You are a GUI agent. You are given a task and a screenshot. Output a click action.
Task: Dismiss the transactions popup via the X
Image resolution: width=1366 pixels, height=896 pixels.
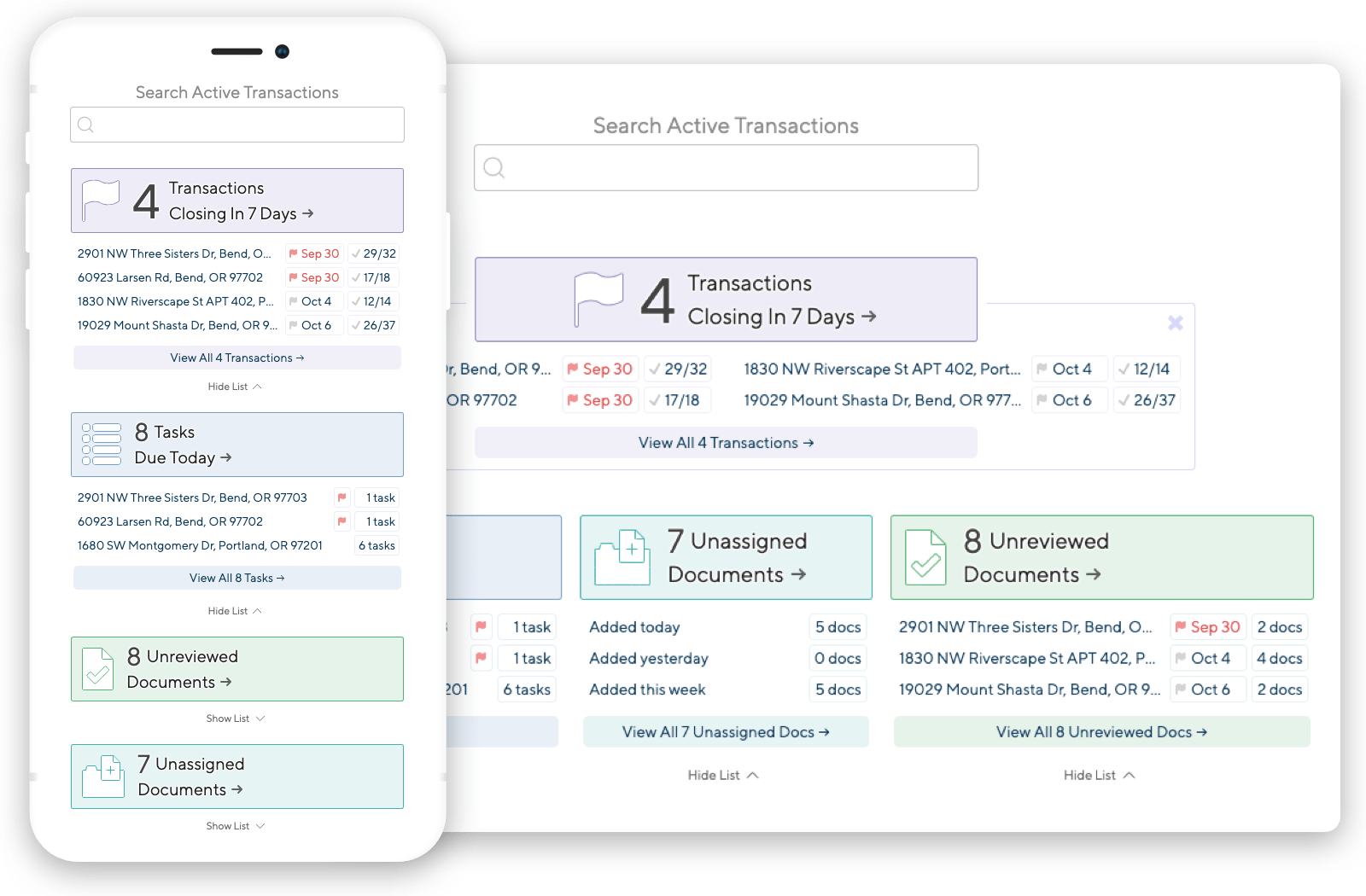(x=1176, y=323)
